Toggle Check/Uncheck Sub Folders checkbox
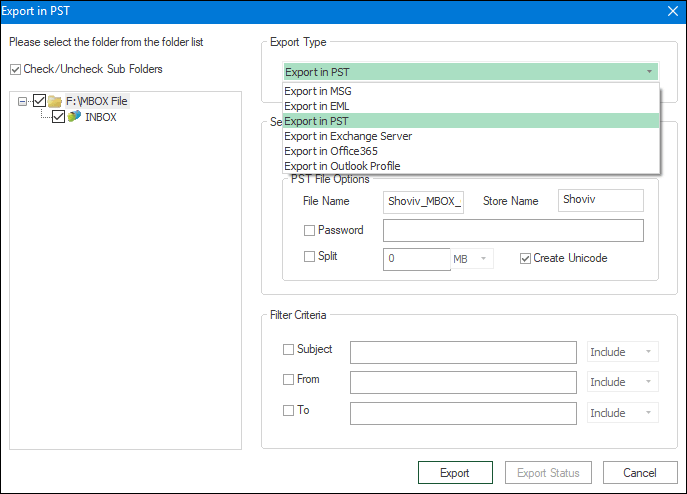 point(15,69)
